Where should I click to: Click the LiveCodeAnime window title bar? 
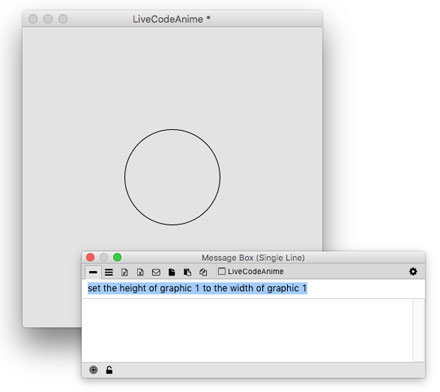(172, 19)
